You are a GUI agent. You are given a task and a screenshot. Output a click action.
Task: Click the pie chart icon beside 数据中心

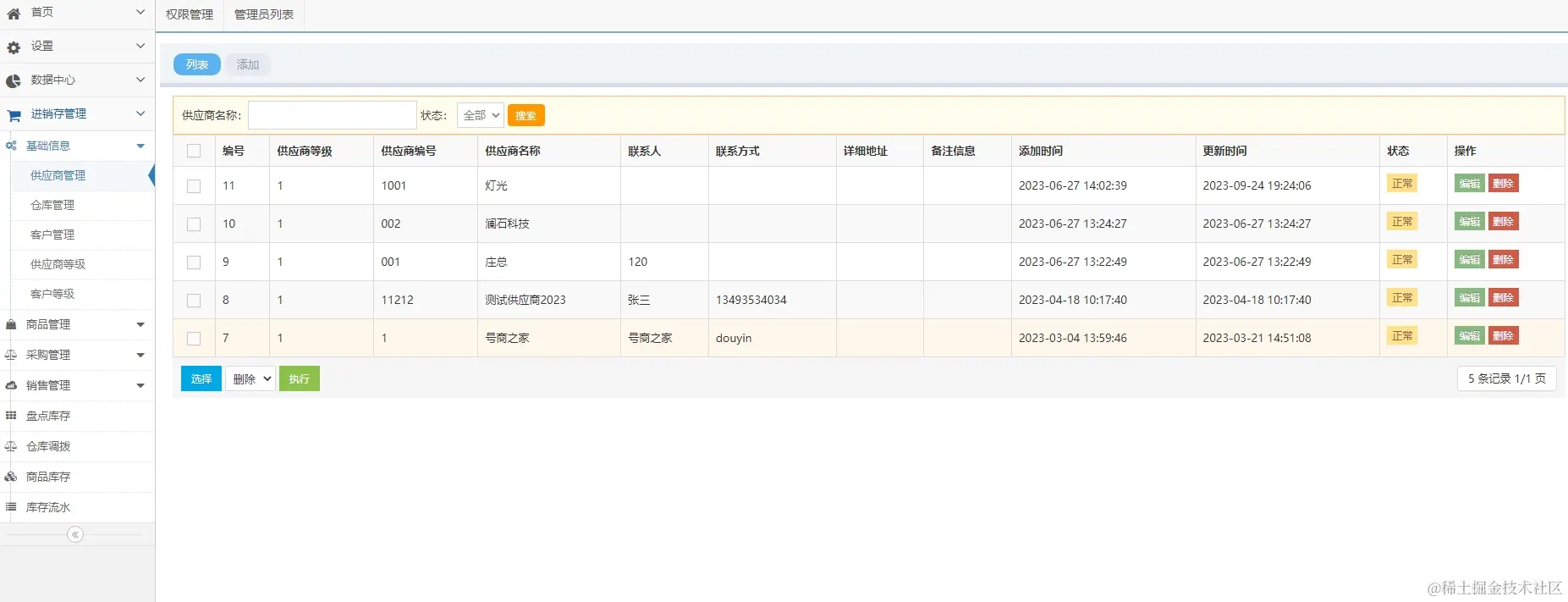(x=14, y=81)
